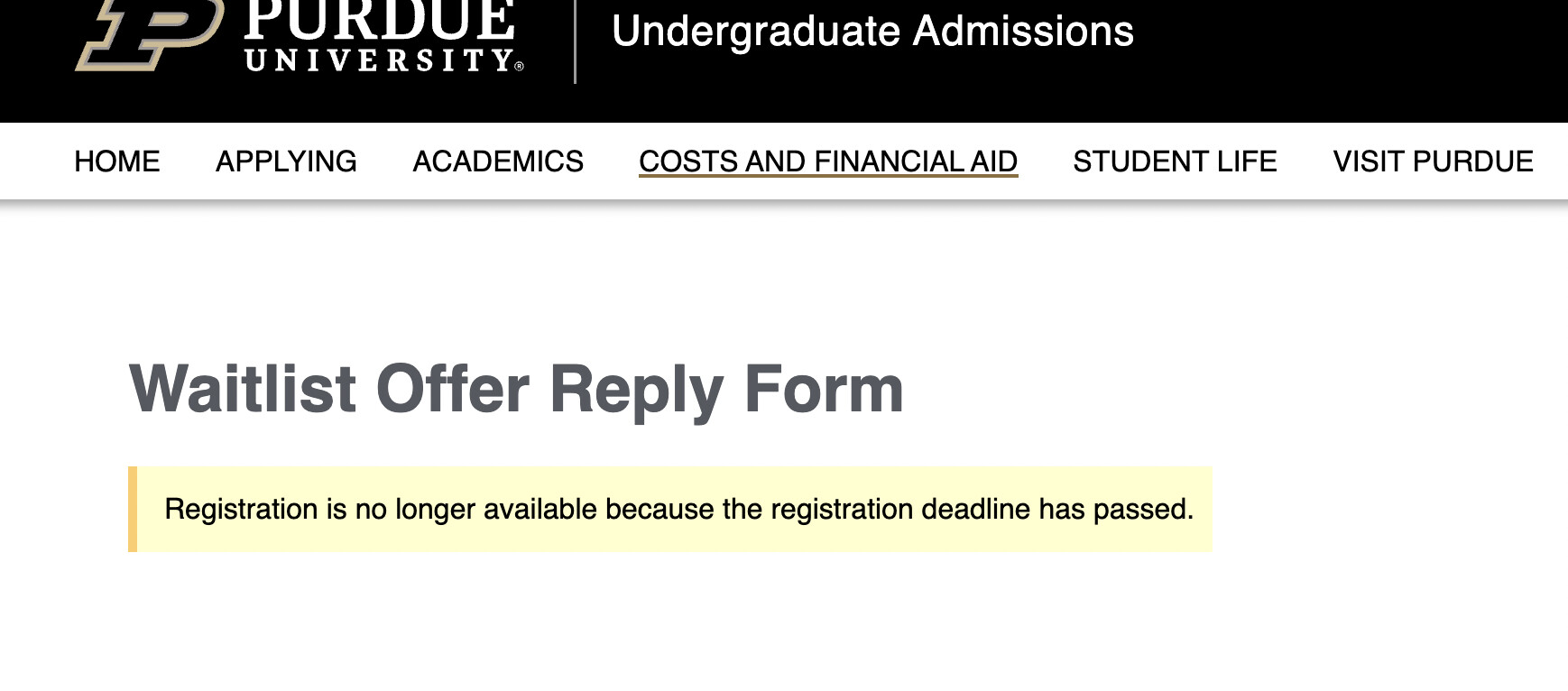Navigate to STUDENT LIFE

pyautogui.click(x=1175, y=161)
